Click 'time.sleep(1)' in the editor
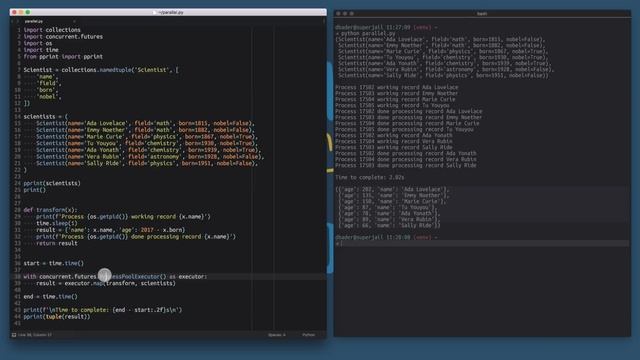The image size is (640, 360). click(57, 223)
